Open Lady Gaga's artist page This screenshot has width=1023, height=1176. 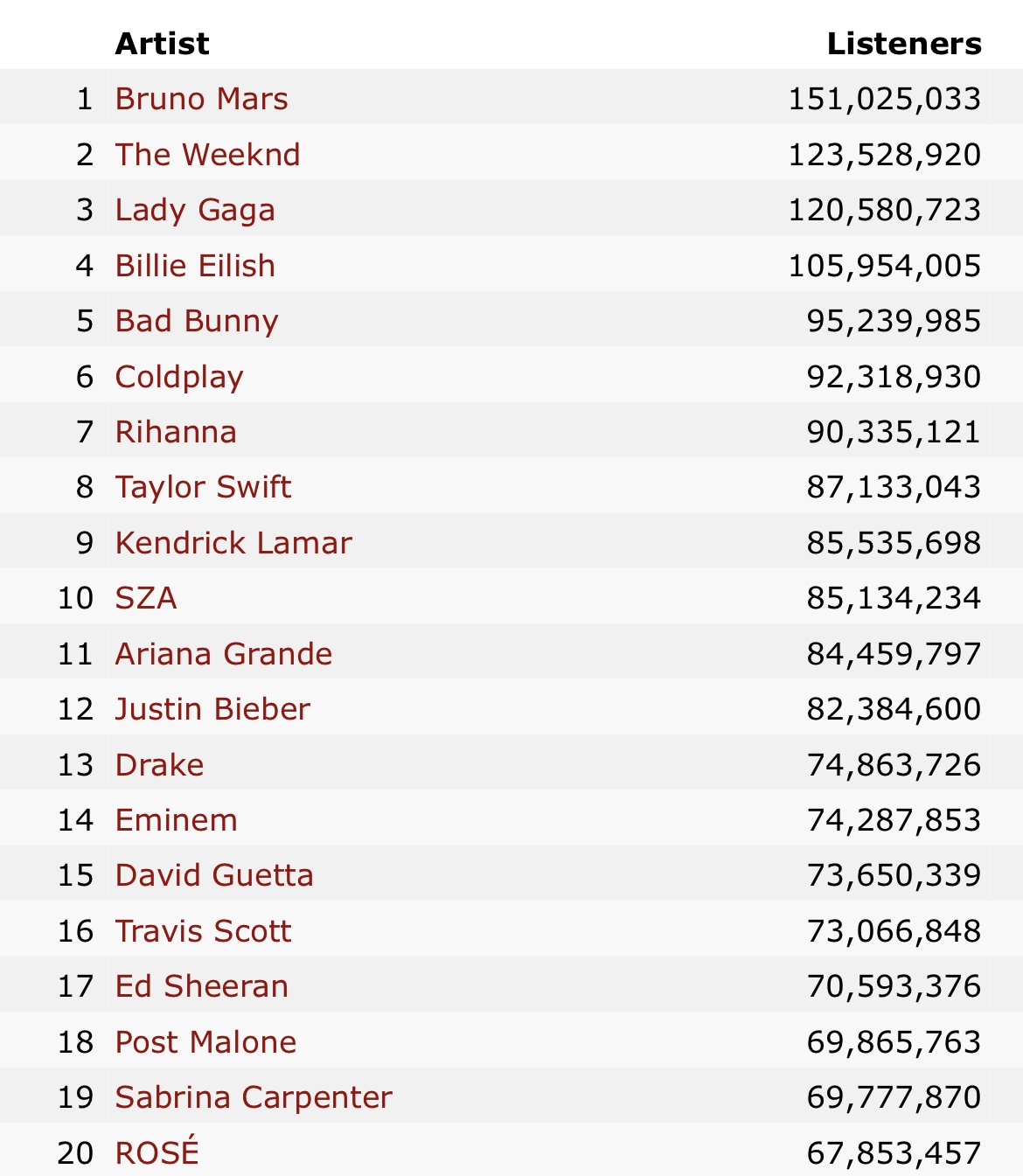point(195,210)
